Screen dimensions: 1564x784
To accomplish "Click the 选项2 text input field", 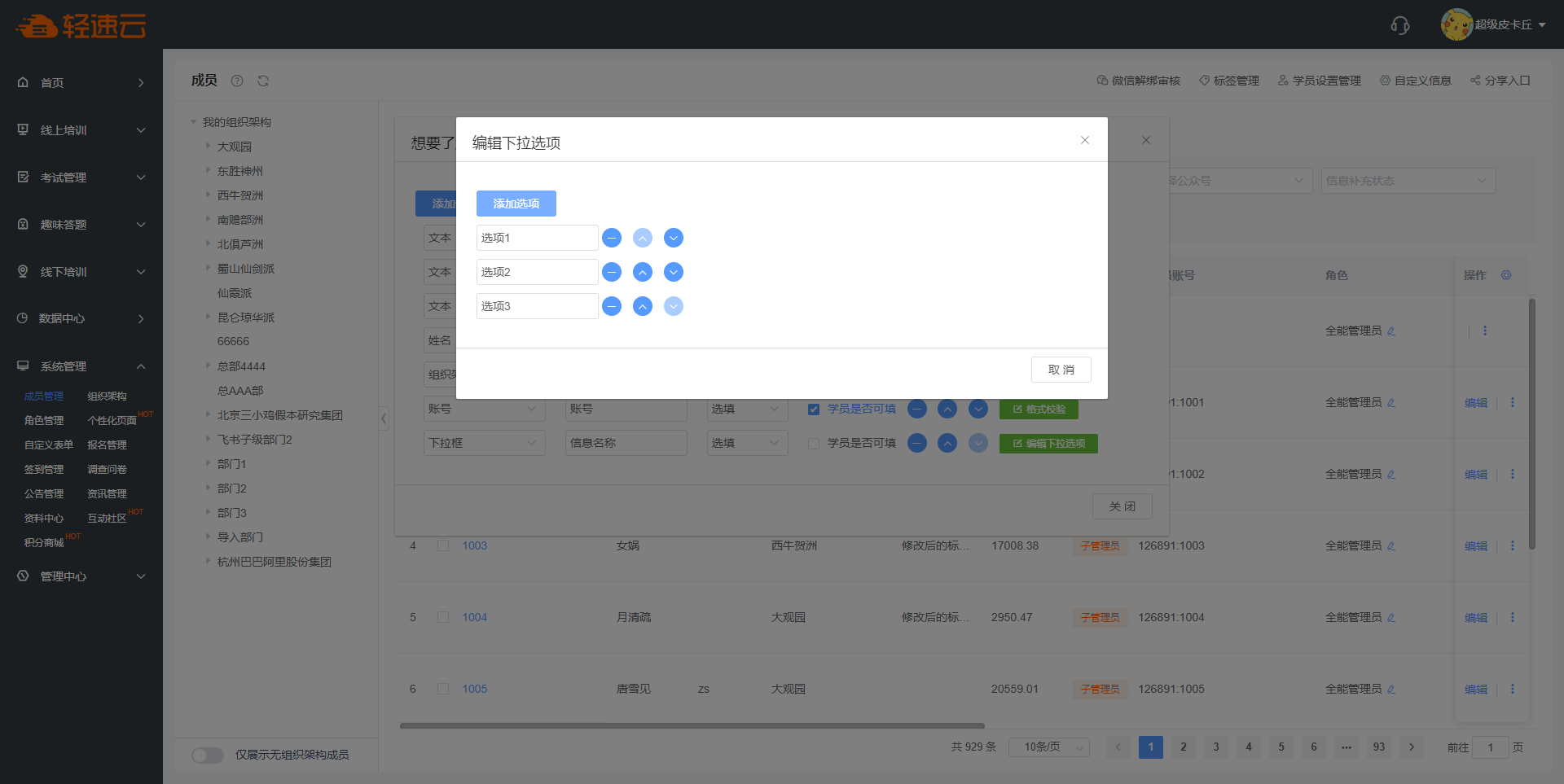I will coord(537,272).
